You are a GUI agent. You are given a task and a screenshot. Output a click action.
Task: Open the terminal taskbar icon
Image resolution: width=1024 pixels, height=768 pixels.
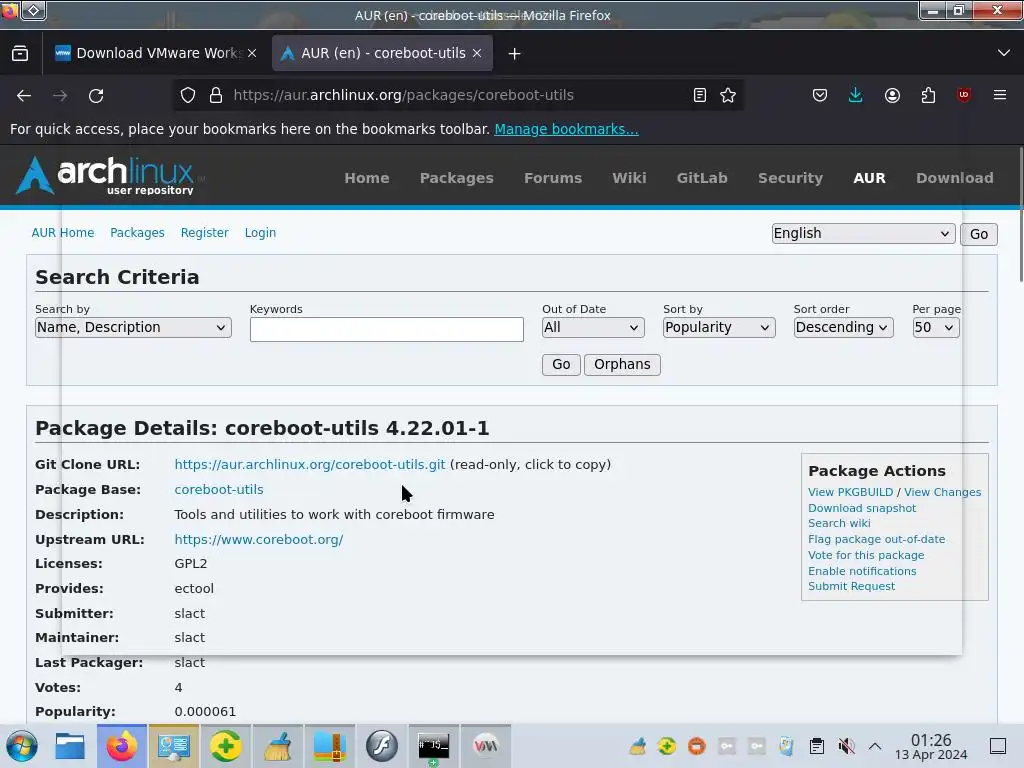[x=434, y=746]
